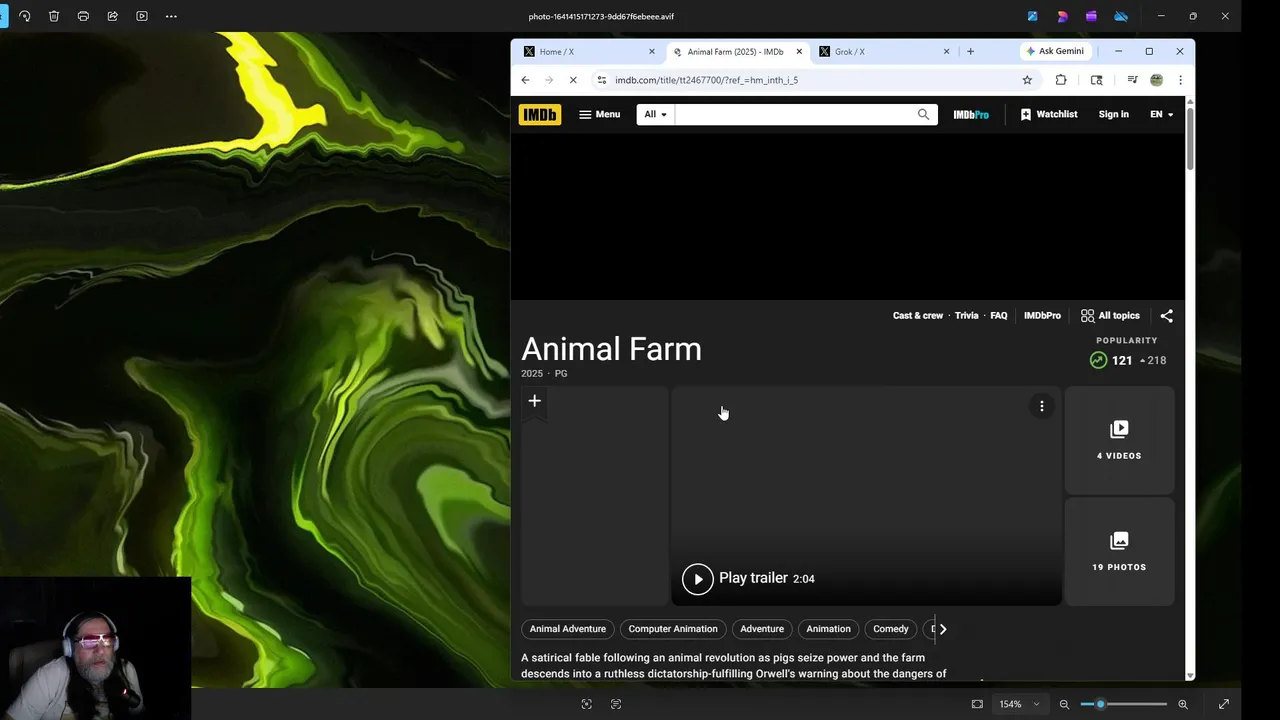Open the EN language dropdown

pyautogui.click(x=1161, y=114)
